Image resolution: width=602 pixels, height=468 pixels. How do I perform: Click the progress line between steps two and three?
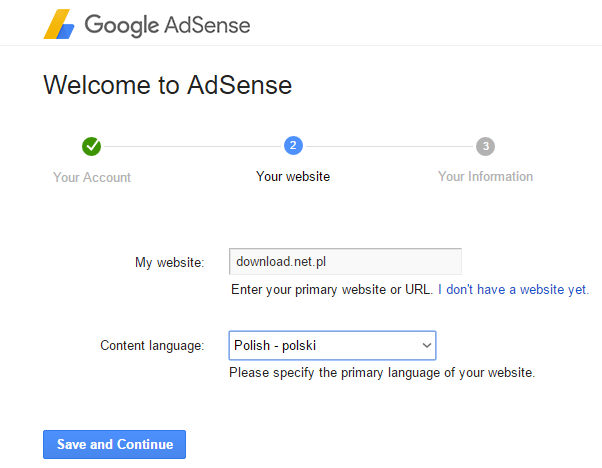[389, 146]
